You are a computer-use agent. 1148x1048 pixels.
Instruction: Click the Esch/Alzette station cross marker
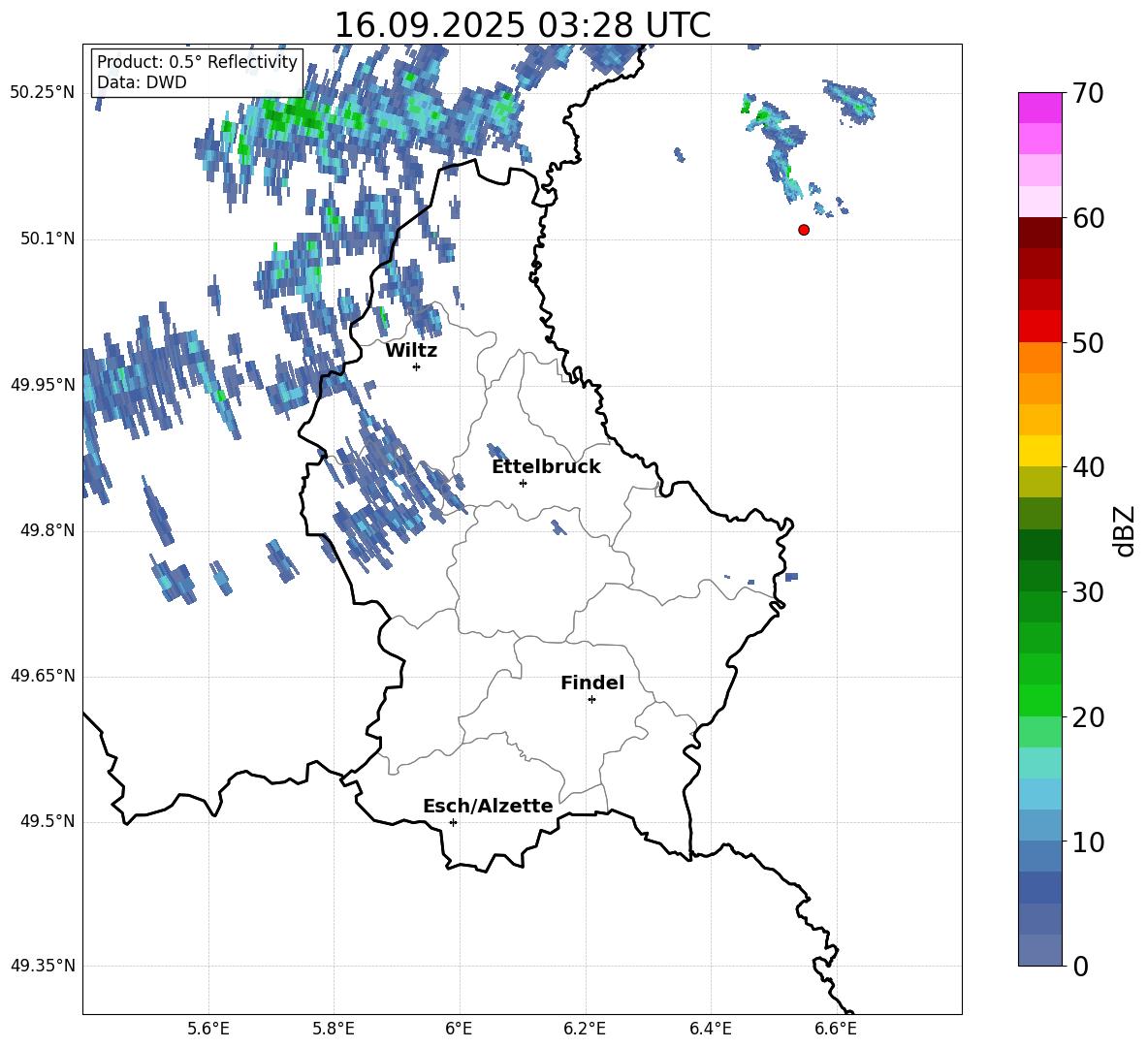click(453, 822)
